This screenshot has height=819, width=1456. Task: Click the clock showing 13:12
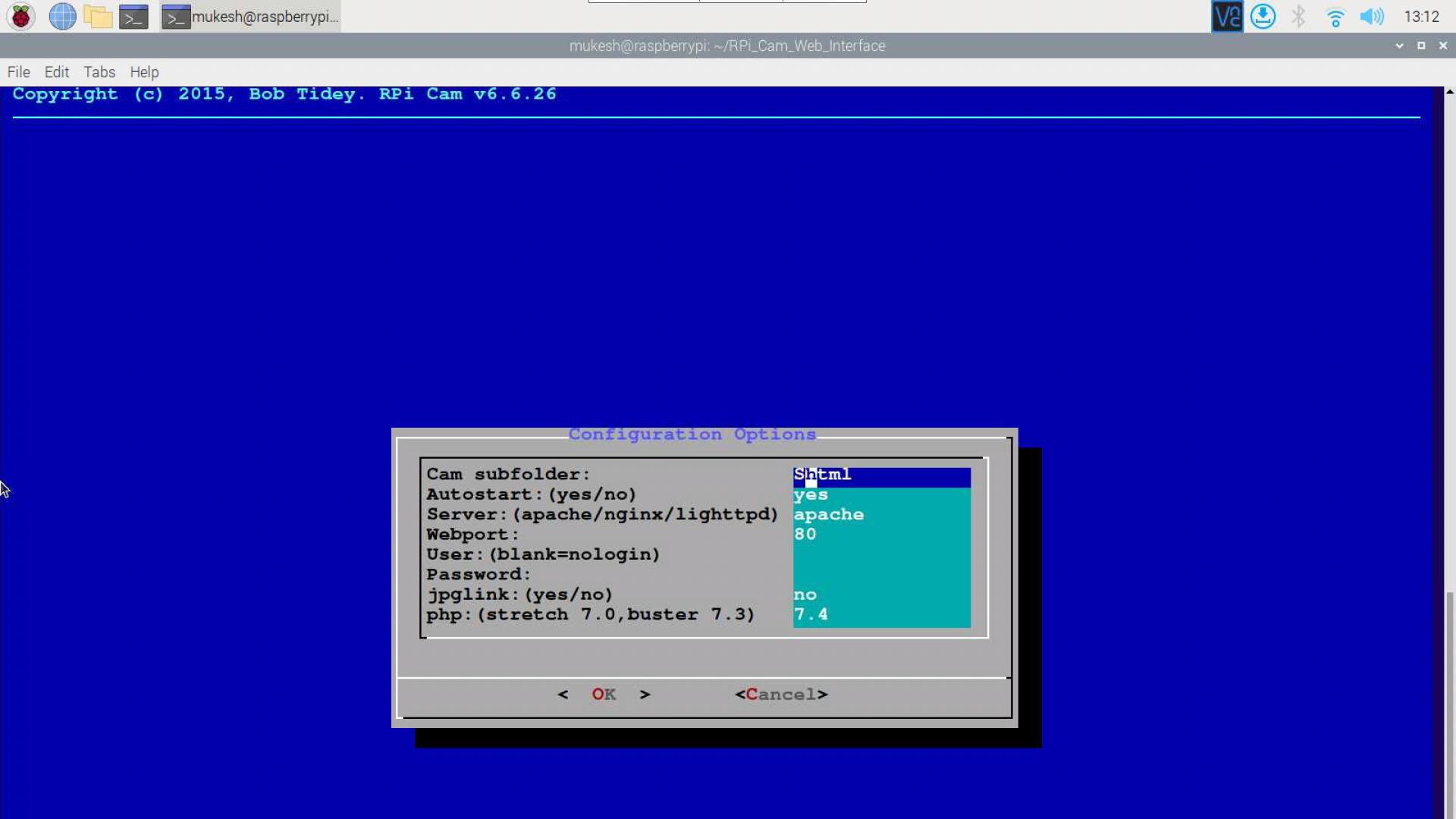tap(1422, 17)
